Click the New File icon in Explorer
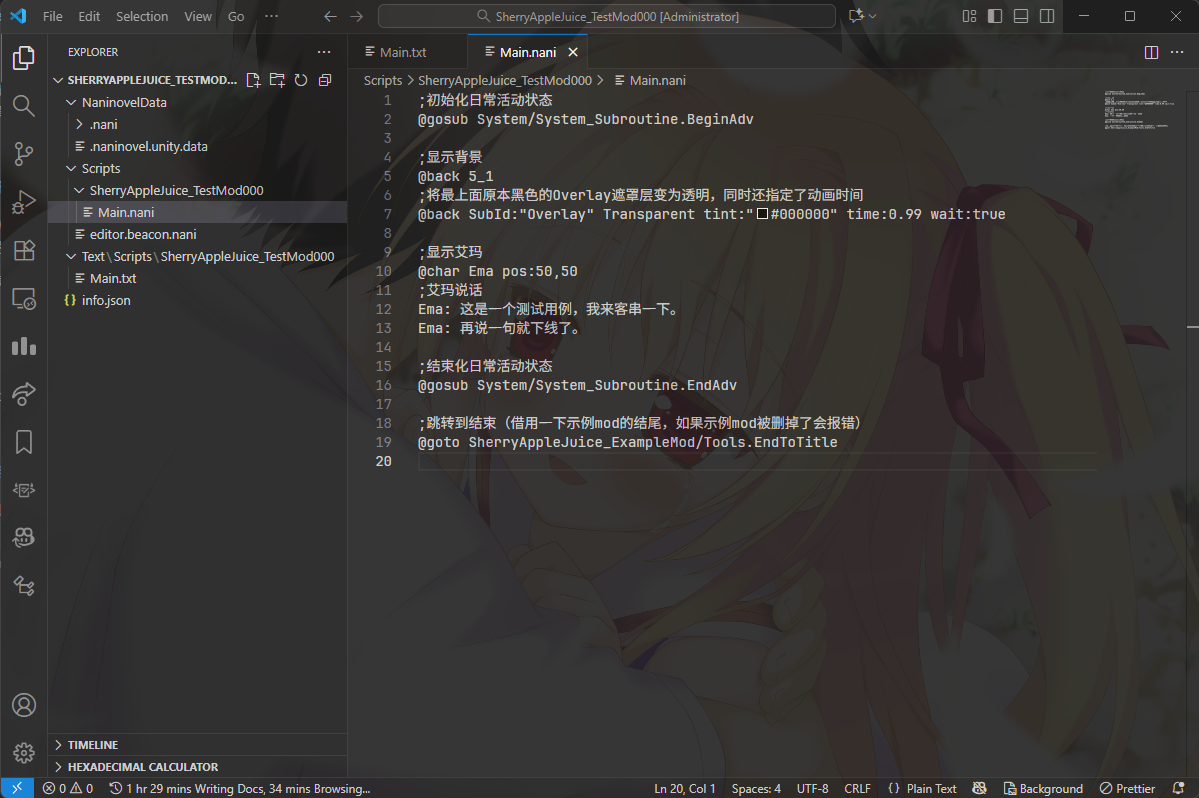Screen dimensions: 1199x798 (x=253, y=79)
